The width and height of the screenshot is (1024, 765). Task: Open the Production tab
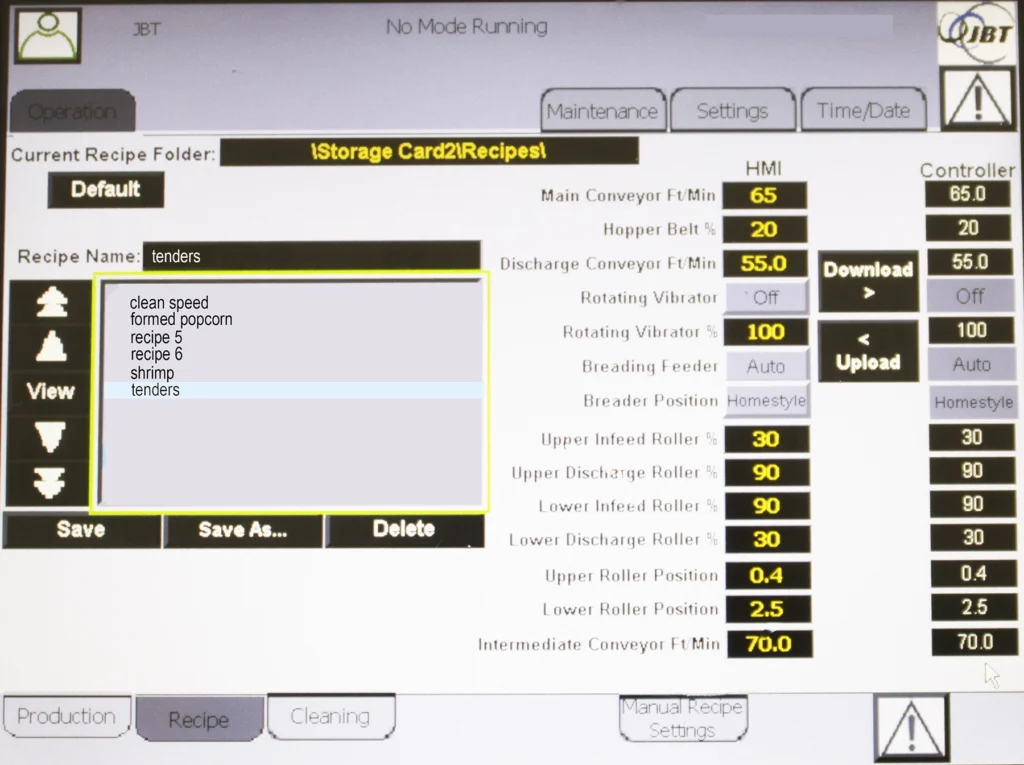click(66, 717)
